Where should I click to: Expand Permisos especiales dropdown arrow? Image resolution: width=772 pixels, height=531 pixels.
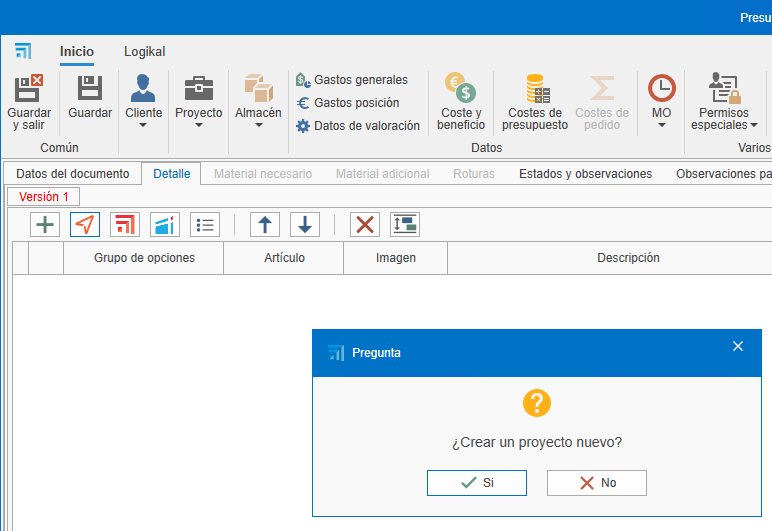click(x=754, y=125)
